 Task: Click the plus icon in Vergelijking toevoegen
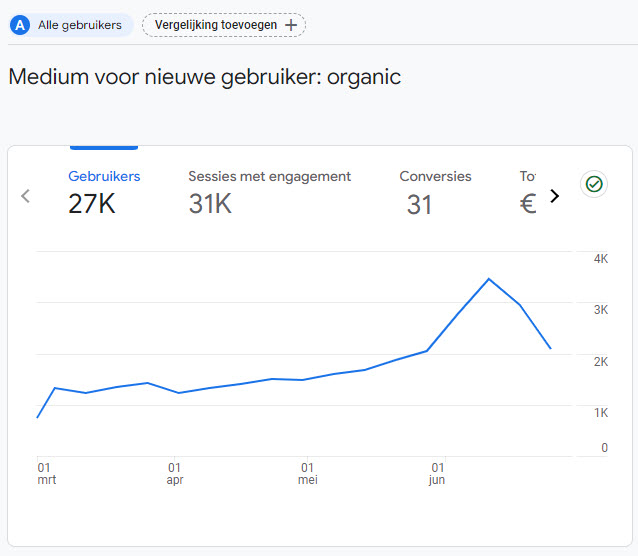[291, 25]
